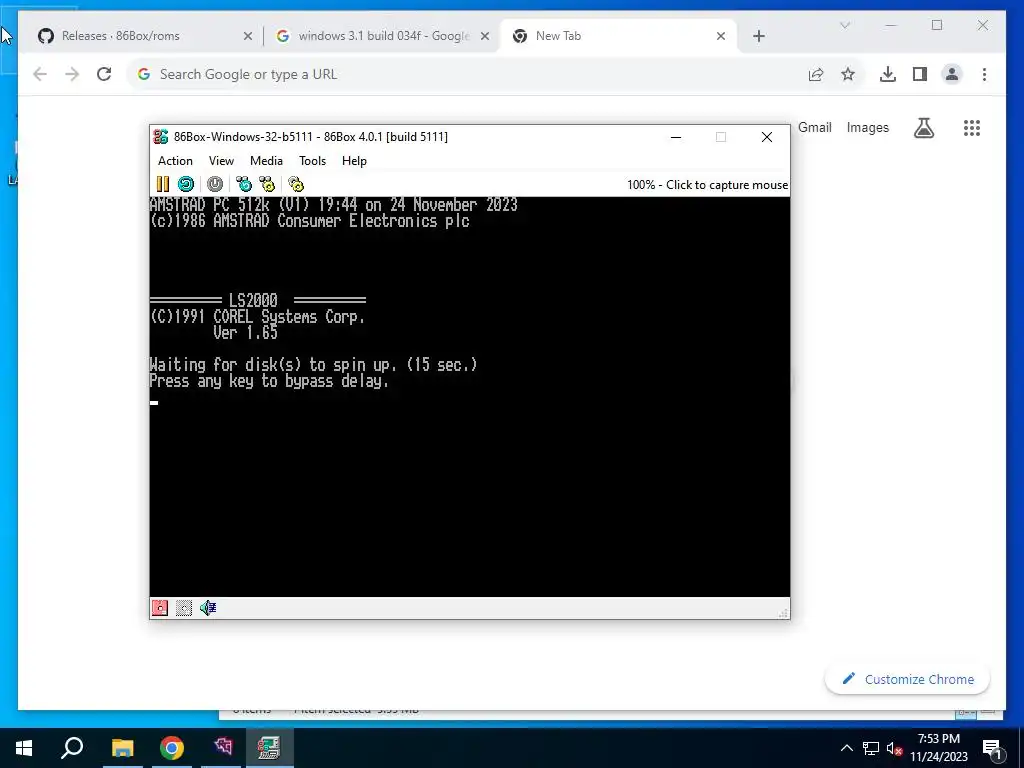Click the sound speaker status bar icon

(208, 608)
